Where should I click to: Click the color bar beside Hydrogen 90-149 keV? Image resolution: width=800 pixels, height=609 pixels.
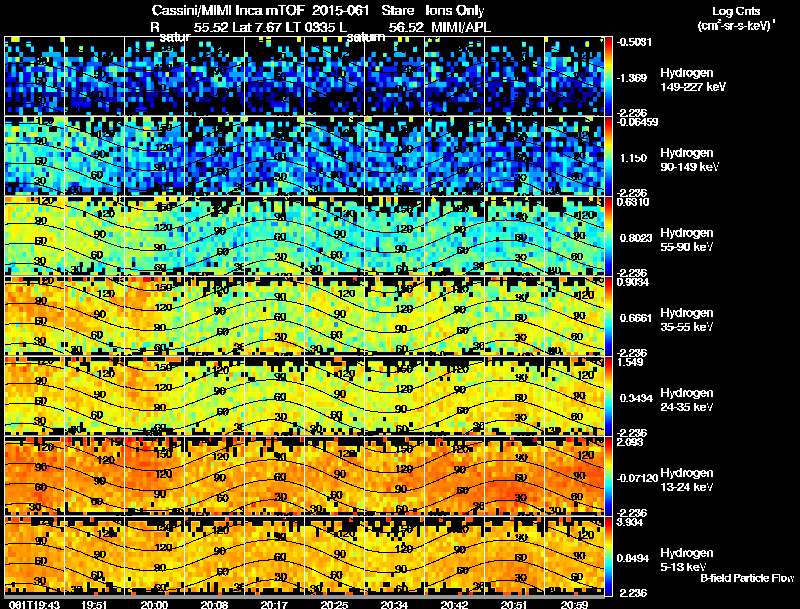click(608, 156)
